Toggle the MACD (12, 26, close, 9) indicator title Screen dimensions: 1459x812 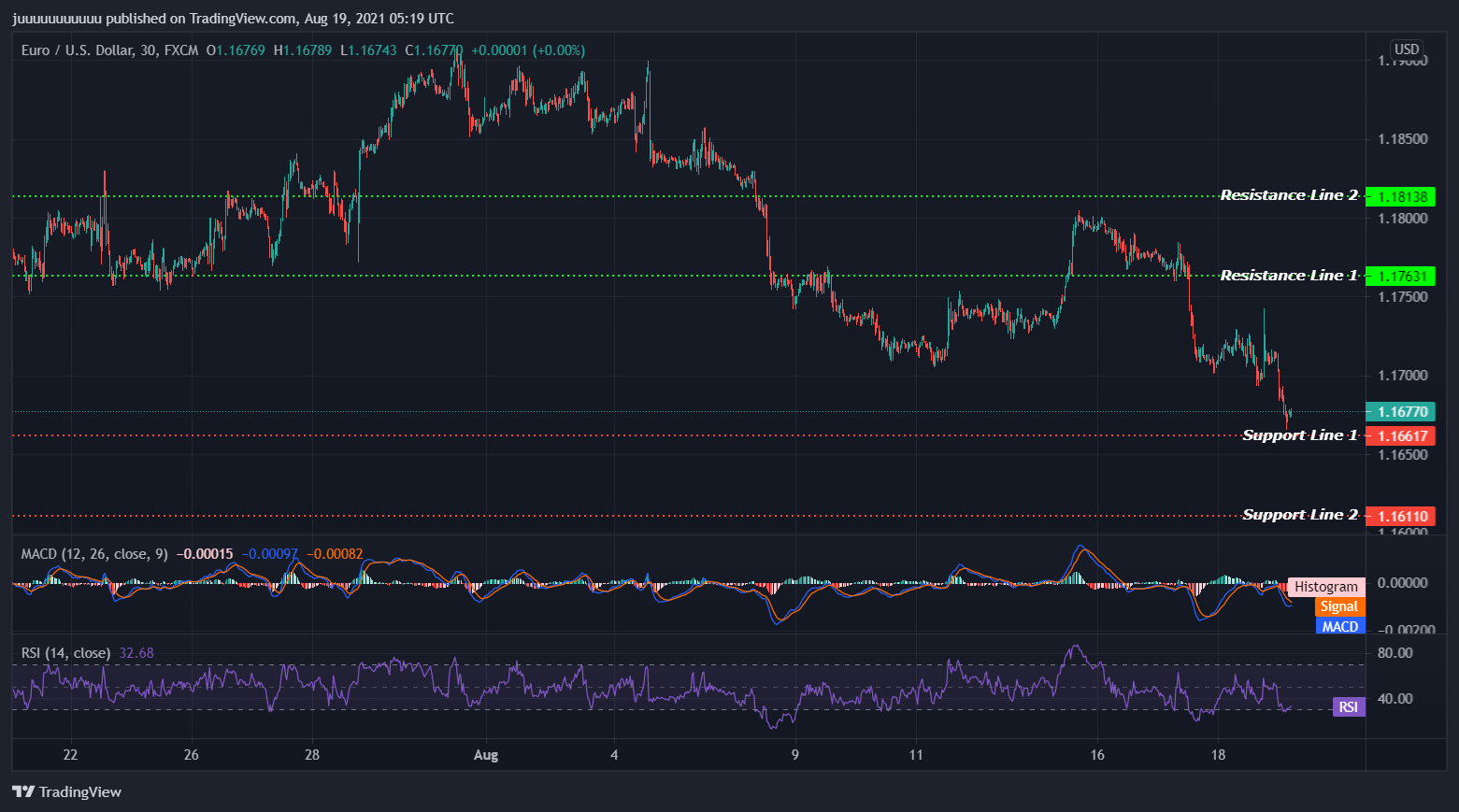pos(93,553)
